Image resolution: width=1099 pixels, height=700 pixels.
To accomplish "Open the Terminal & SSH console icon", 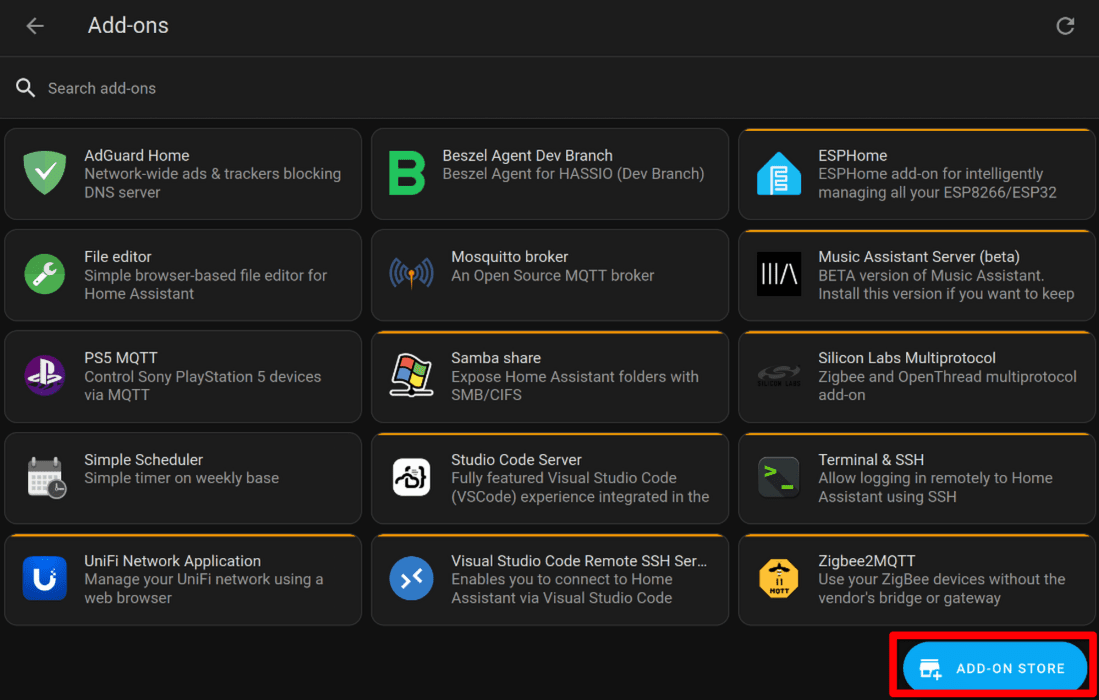I will click(x=779, y=477).
